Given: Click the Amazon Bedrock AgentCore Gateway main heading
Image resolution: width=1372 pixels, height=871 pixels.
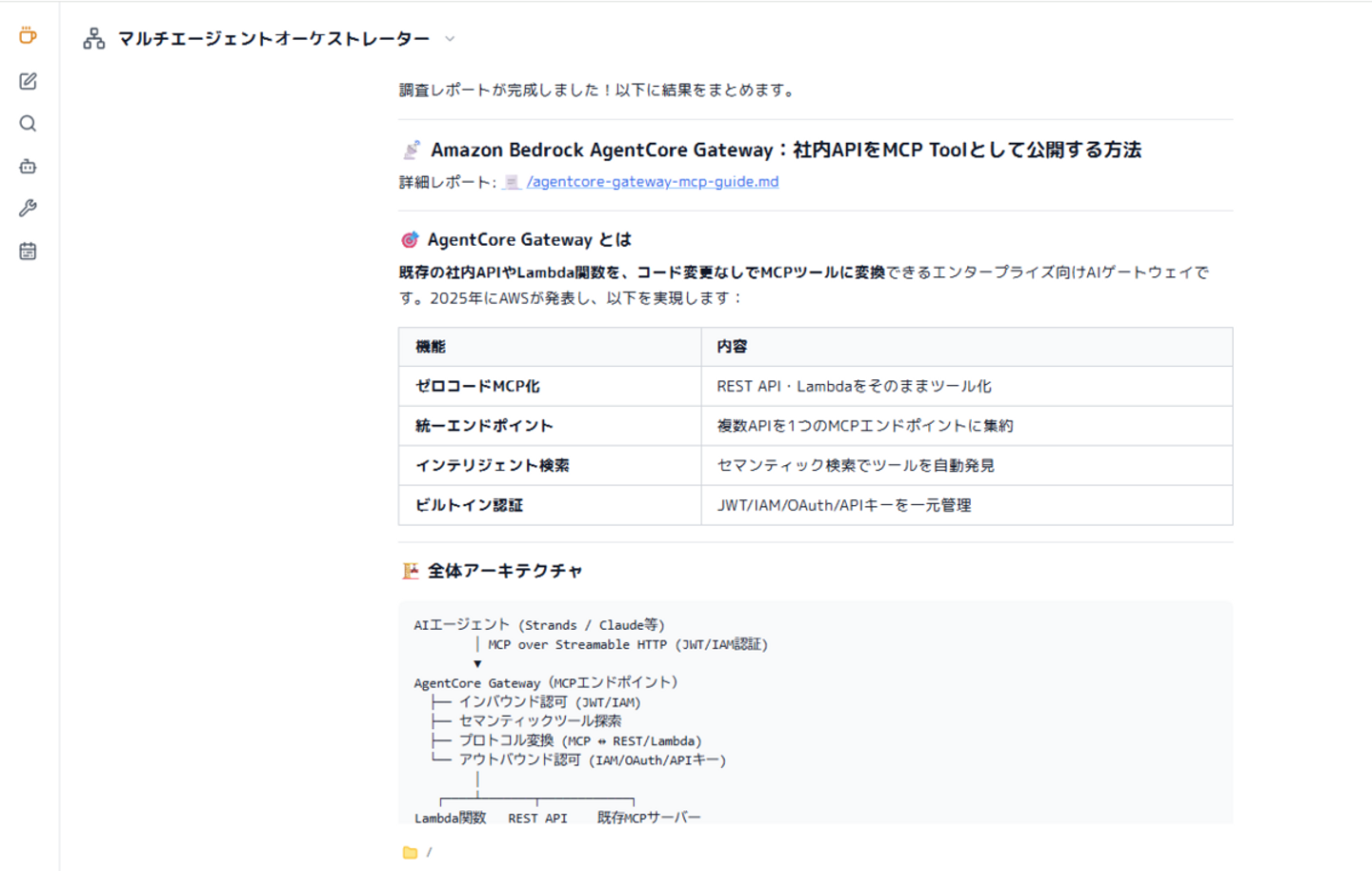Looking at the screenshot, I should click(785, 150).
